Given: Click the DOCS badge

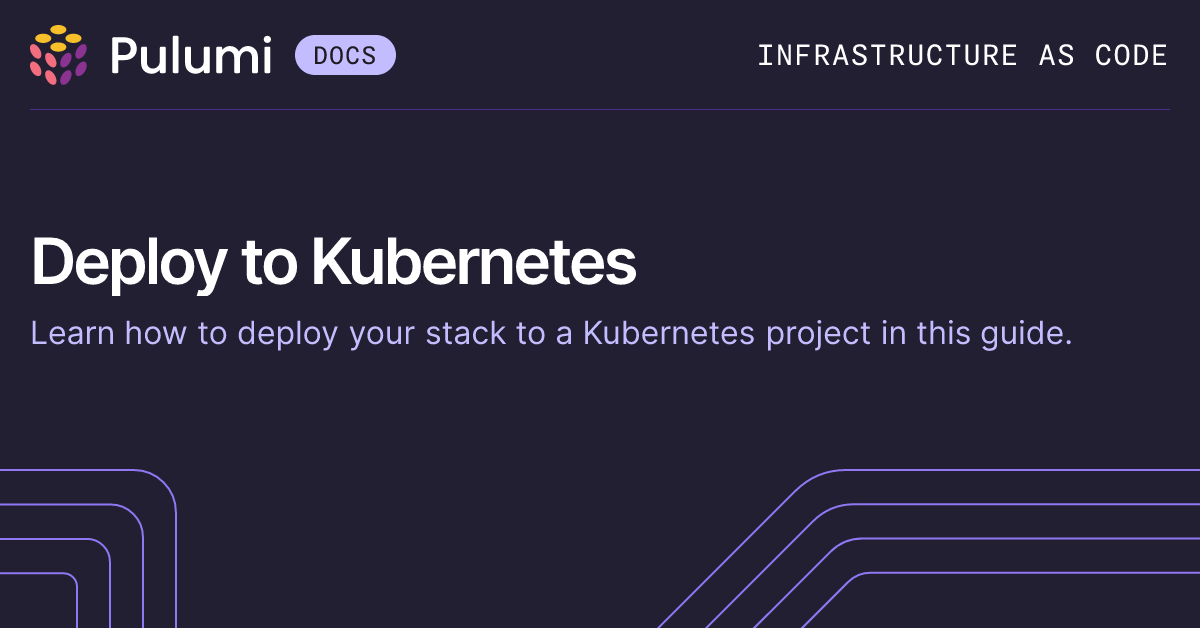Looking at the screenshot, I should (345, 55).
